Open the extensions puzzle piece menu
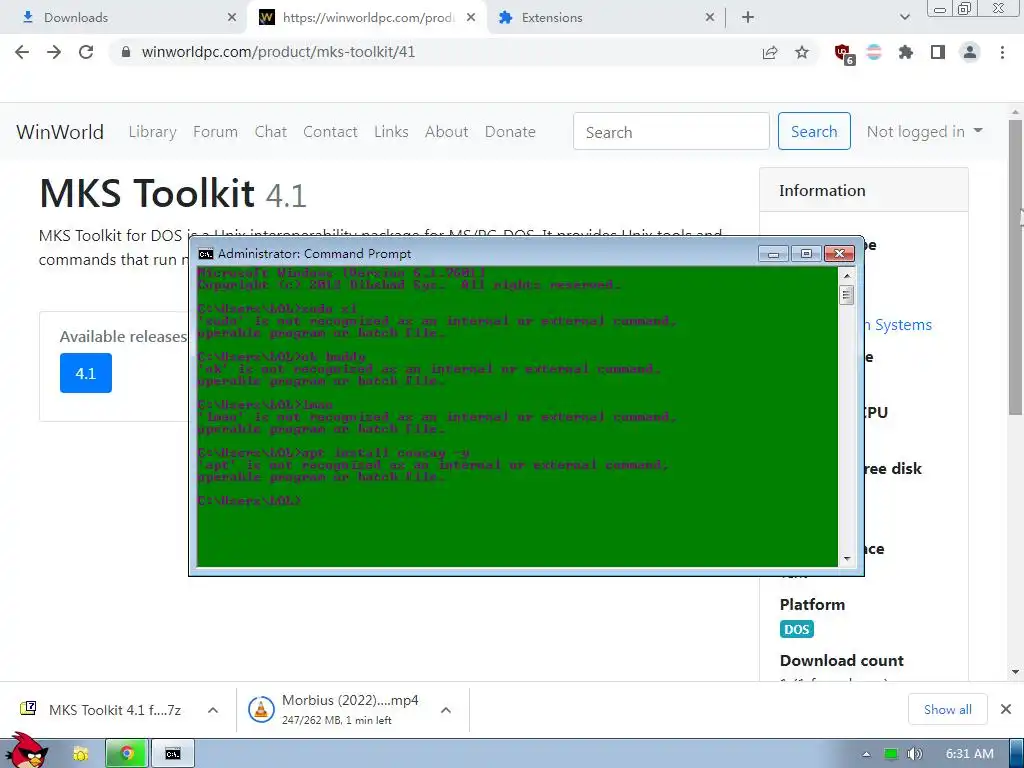 [906, 52]
